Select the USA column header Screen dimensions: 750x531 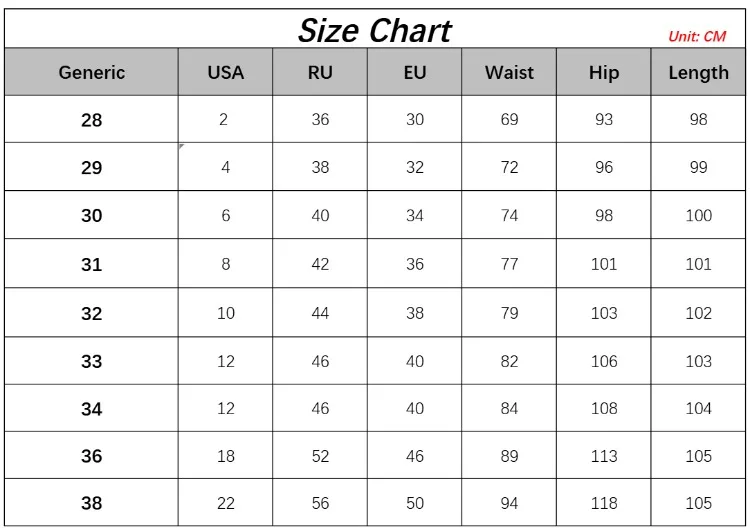click(225, 72)
